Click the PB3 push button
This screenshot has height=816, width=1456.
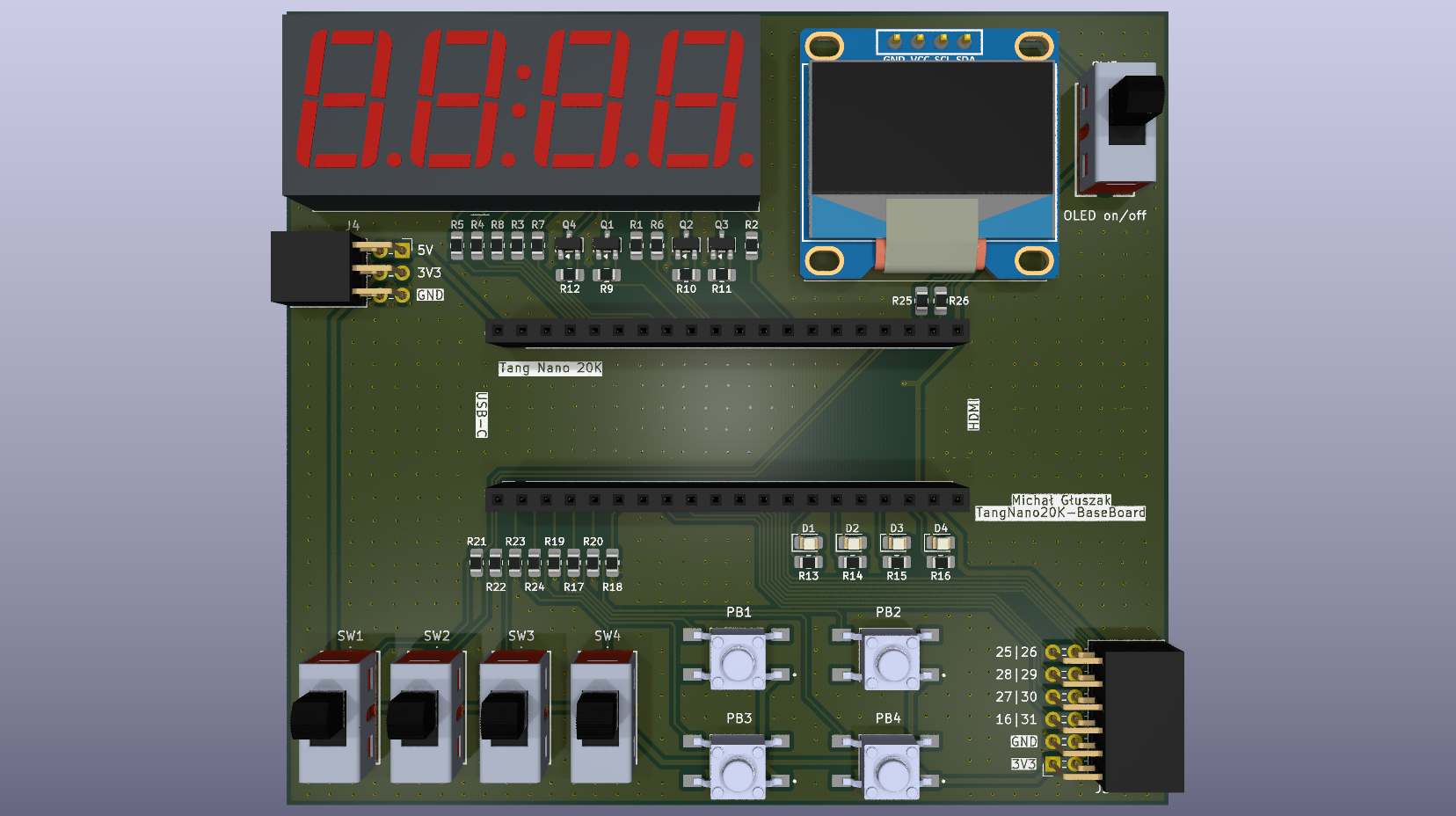point(737,766)
